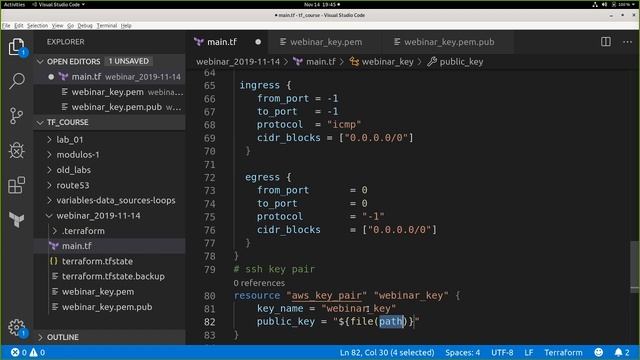Viewport: 640px width, 360px height.
Task: Click the aws_key_pair resource type text
Action: [327, 296]
